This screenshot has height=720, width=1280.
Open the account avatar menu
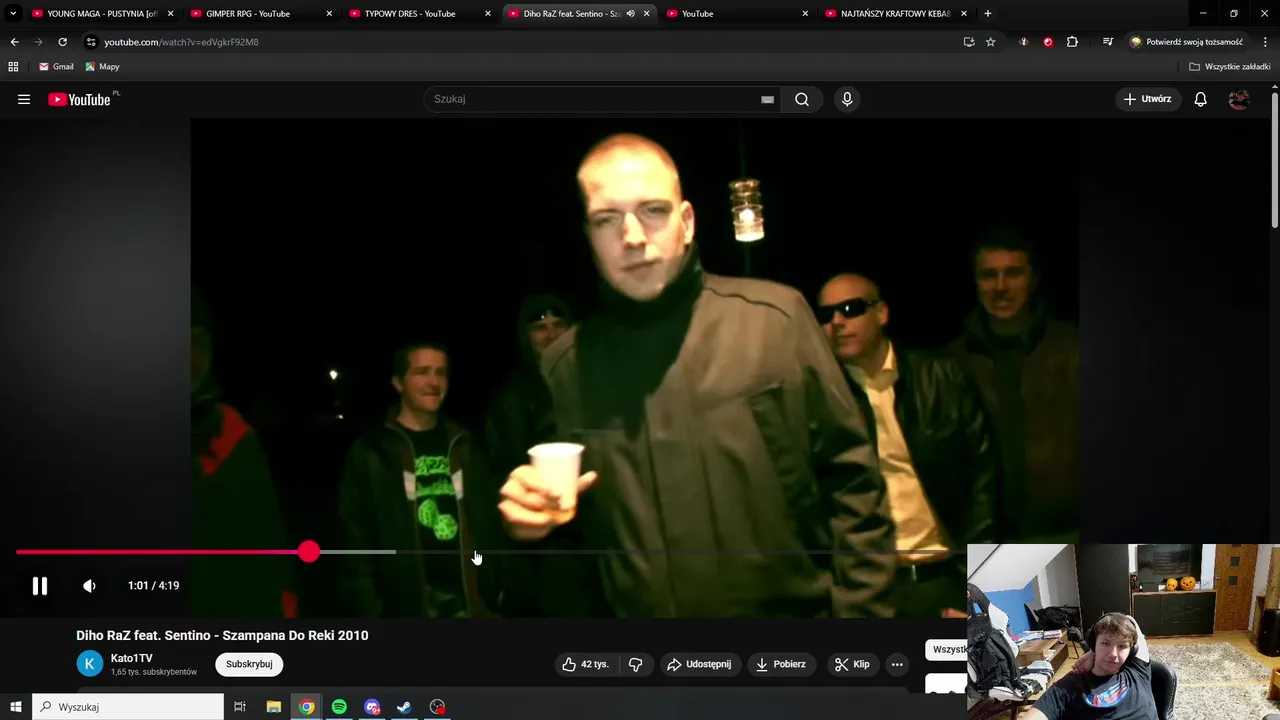[1239, 99]
